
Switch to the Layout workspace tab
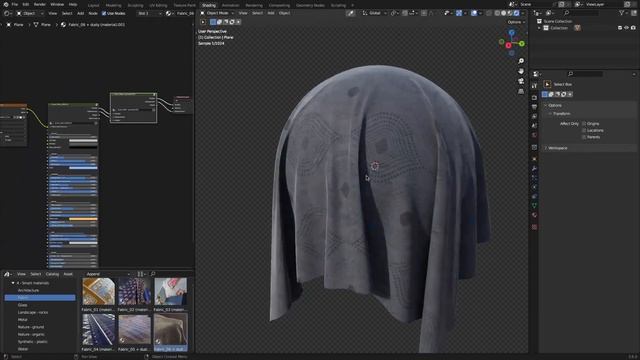pyautogui.click(x=93, y=5)
